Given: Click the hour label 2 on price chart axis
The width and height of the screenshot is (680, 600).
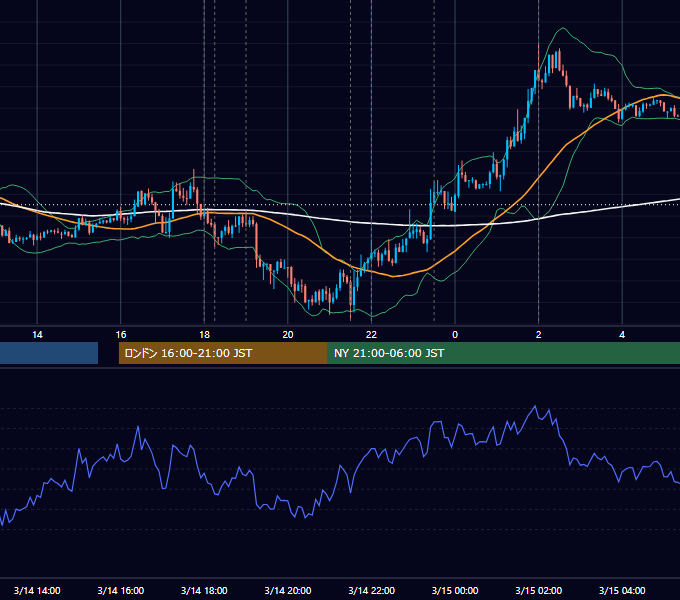Looking at the screenshot, I should point(539,334).
